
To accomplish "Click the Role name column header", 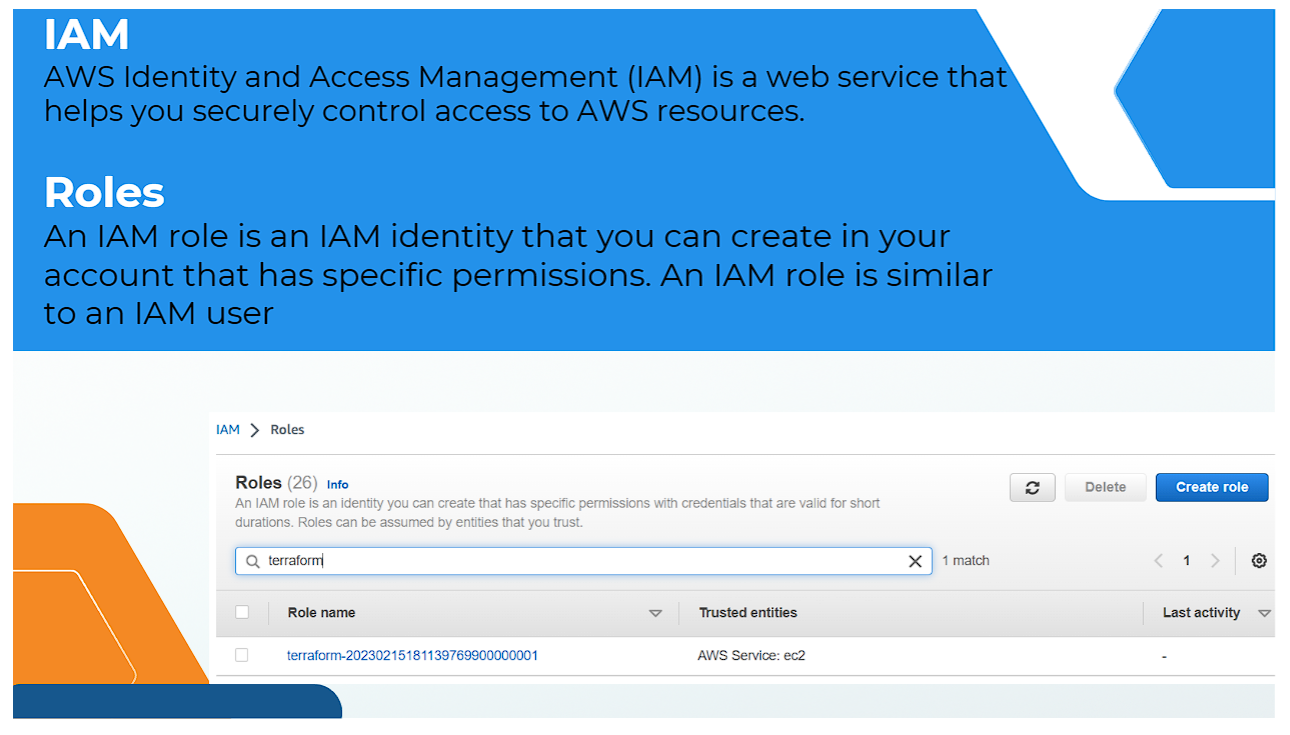I will click(321, 612).
